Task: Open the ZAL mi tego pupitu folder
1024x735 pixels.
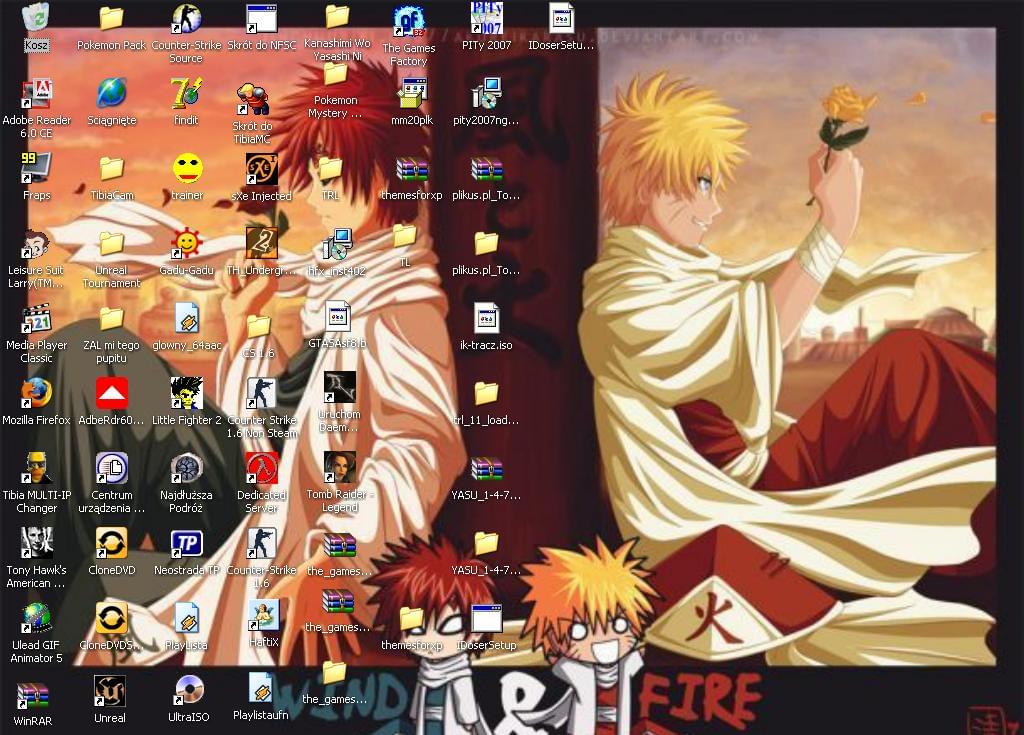Action: pyautogui.click(x=112, y=319)
